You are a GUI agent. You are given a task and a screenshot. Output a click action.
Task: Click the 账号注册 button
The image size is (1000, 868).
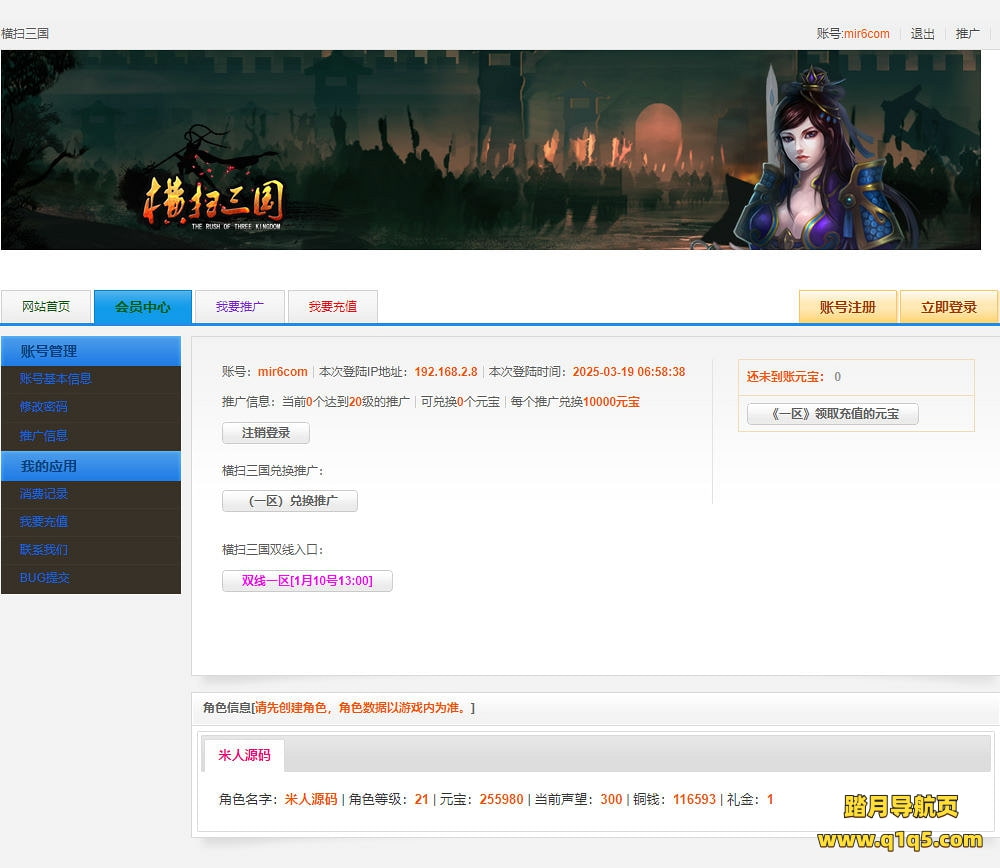(847, 307)
